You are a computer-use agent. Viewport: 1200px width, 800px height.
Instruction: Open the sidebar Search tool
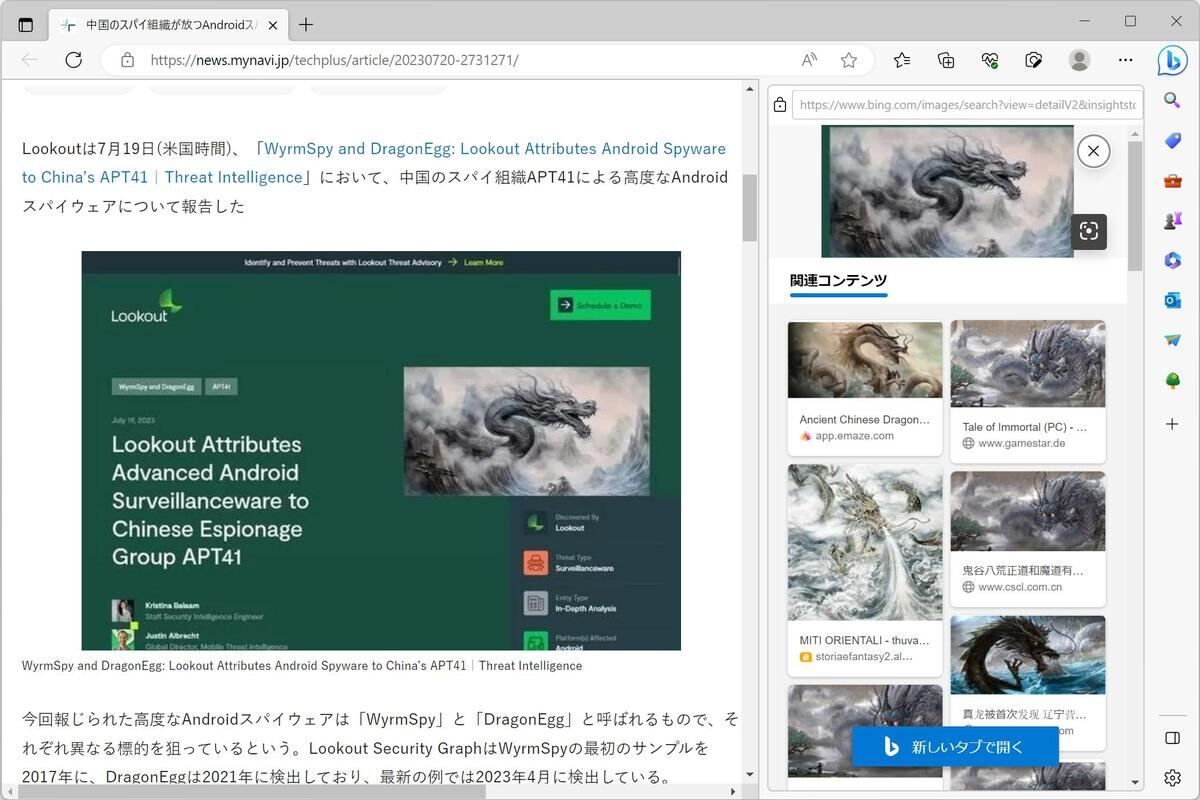[x=1173, y=100]
